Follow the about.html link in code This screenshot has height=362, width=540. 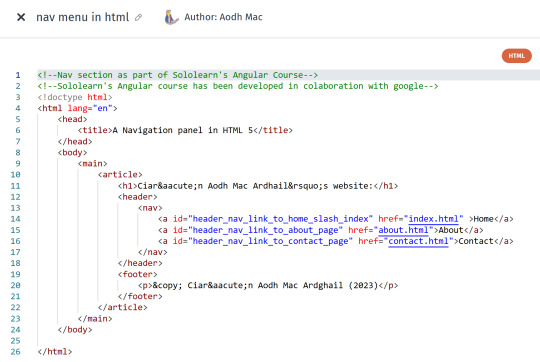point(403,230)
